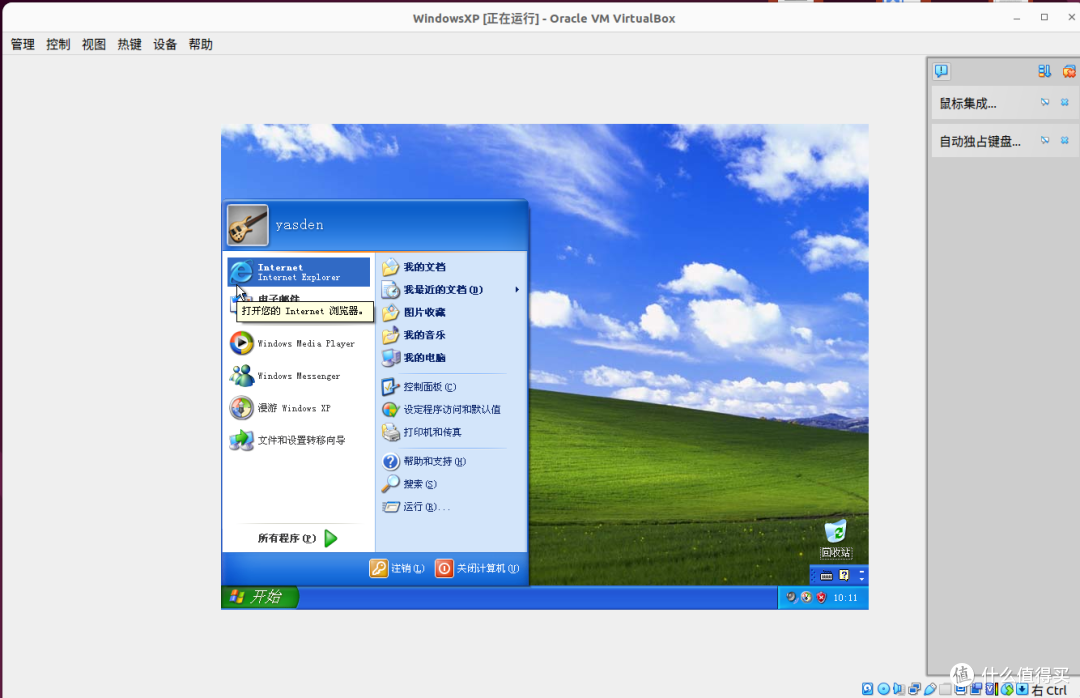The width and height of the screenshot is (1080, 698).
Task: Open the 视图 menu
Action: pos(94,44)
